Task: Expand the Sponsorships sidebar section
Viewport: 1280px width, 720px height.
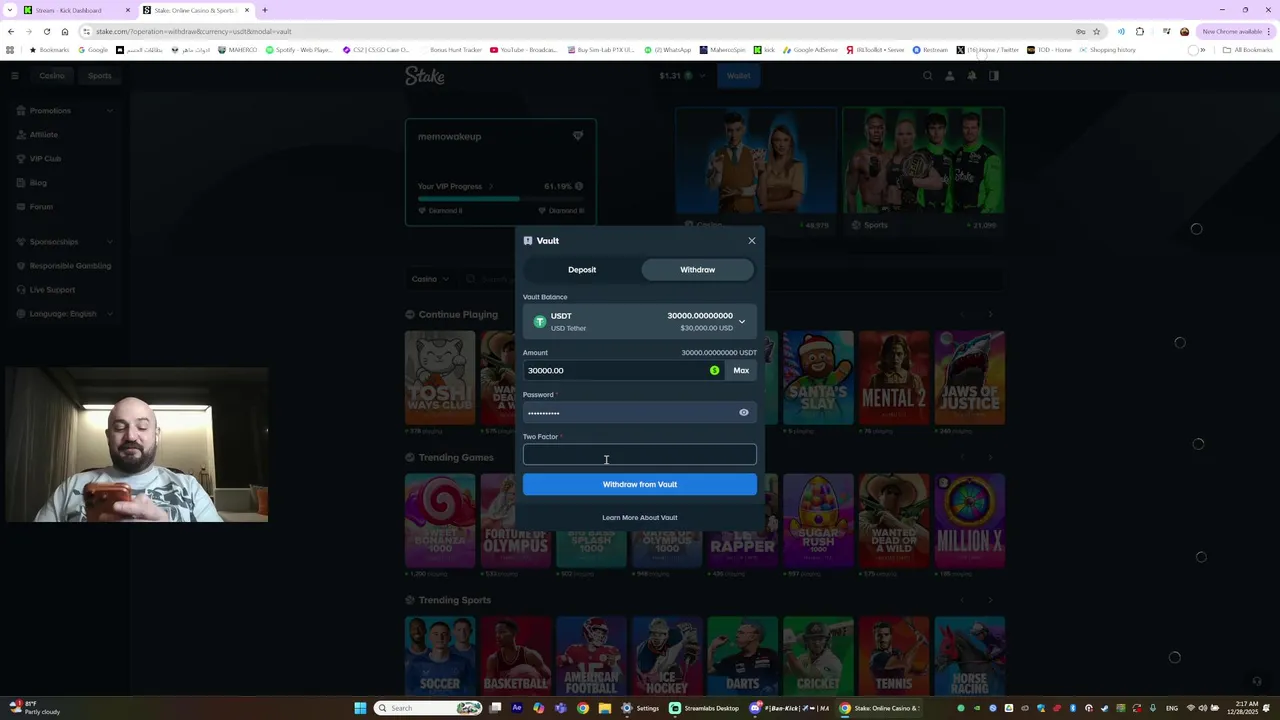Action: [65, 241]
